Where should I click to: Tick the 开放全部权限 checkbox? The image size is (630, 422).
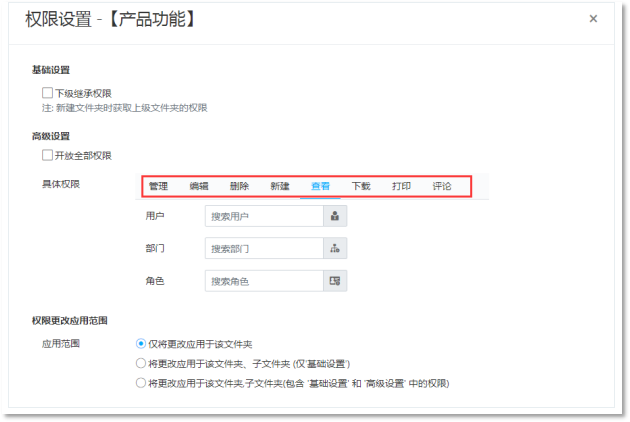[47, 155]
